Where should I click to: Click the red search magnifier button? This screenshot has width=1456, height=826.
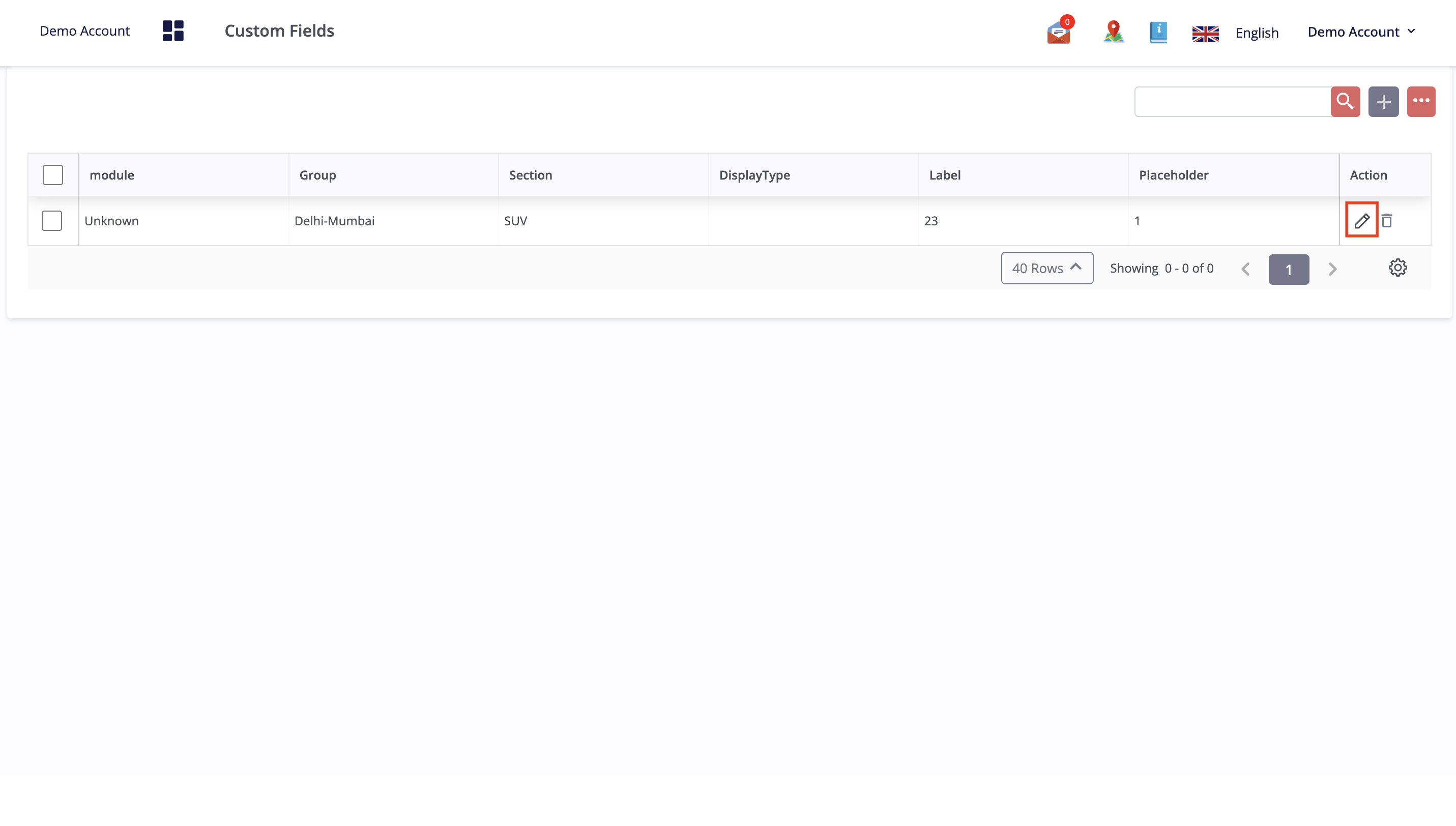[1345, 102]
